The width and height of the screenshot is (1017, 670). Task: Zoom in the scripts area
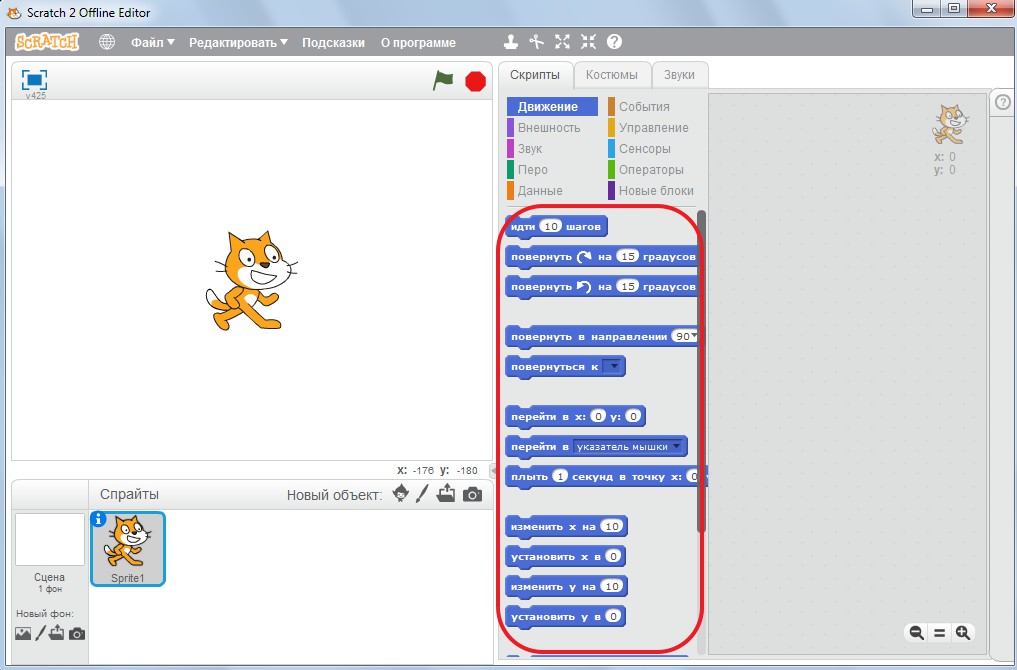pyautogui.click(x=963, y=633)
